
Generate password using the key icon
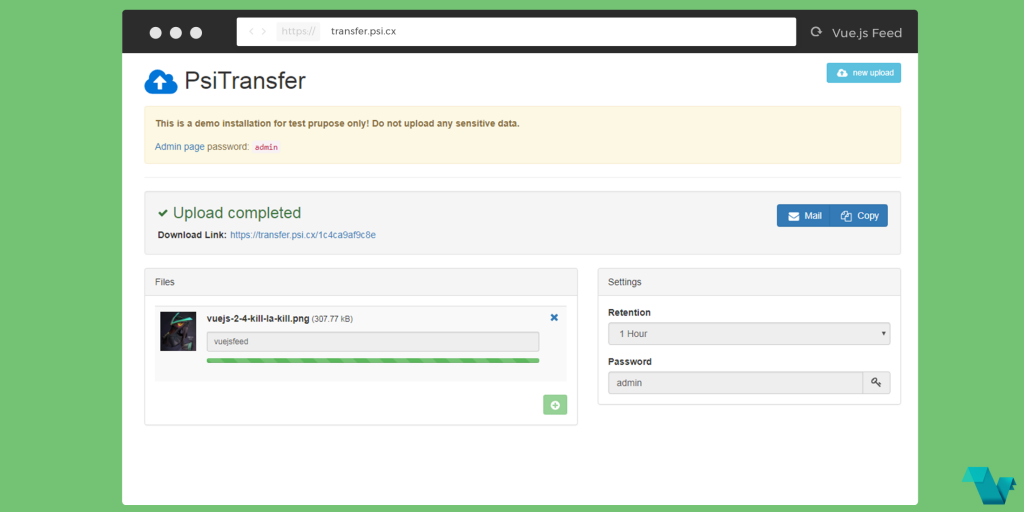876,383
